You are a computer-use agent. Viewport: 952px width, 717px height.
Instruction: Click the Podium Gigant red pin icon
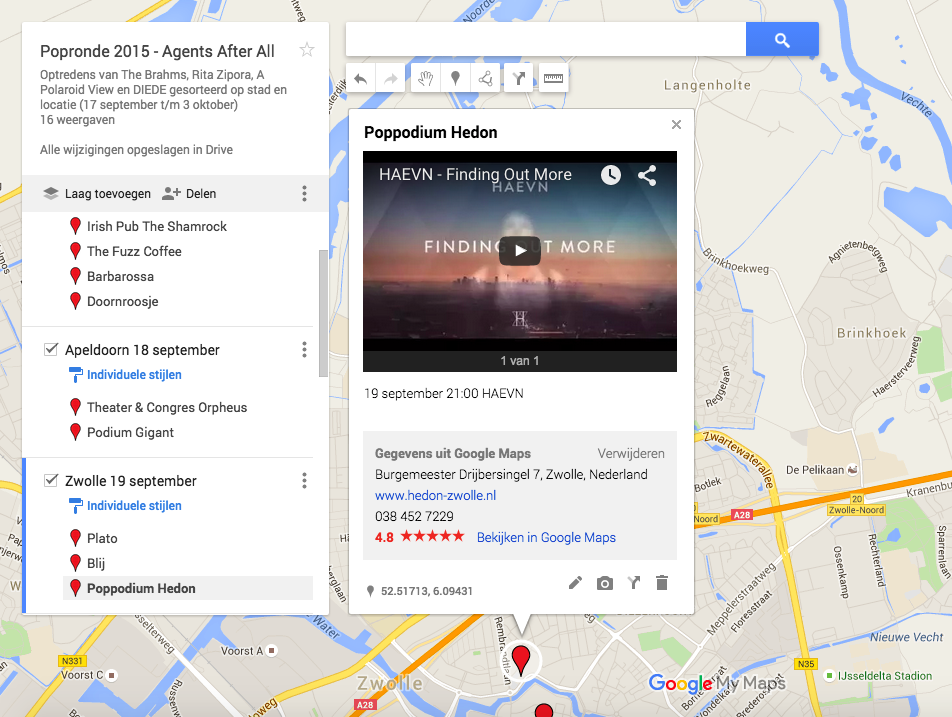pyautogui.click(x=75, y=432)
